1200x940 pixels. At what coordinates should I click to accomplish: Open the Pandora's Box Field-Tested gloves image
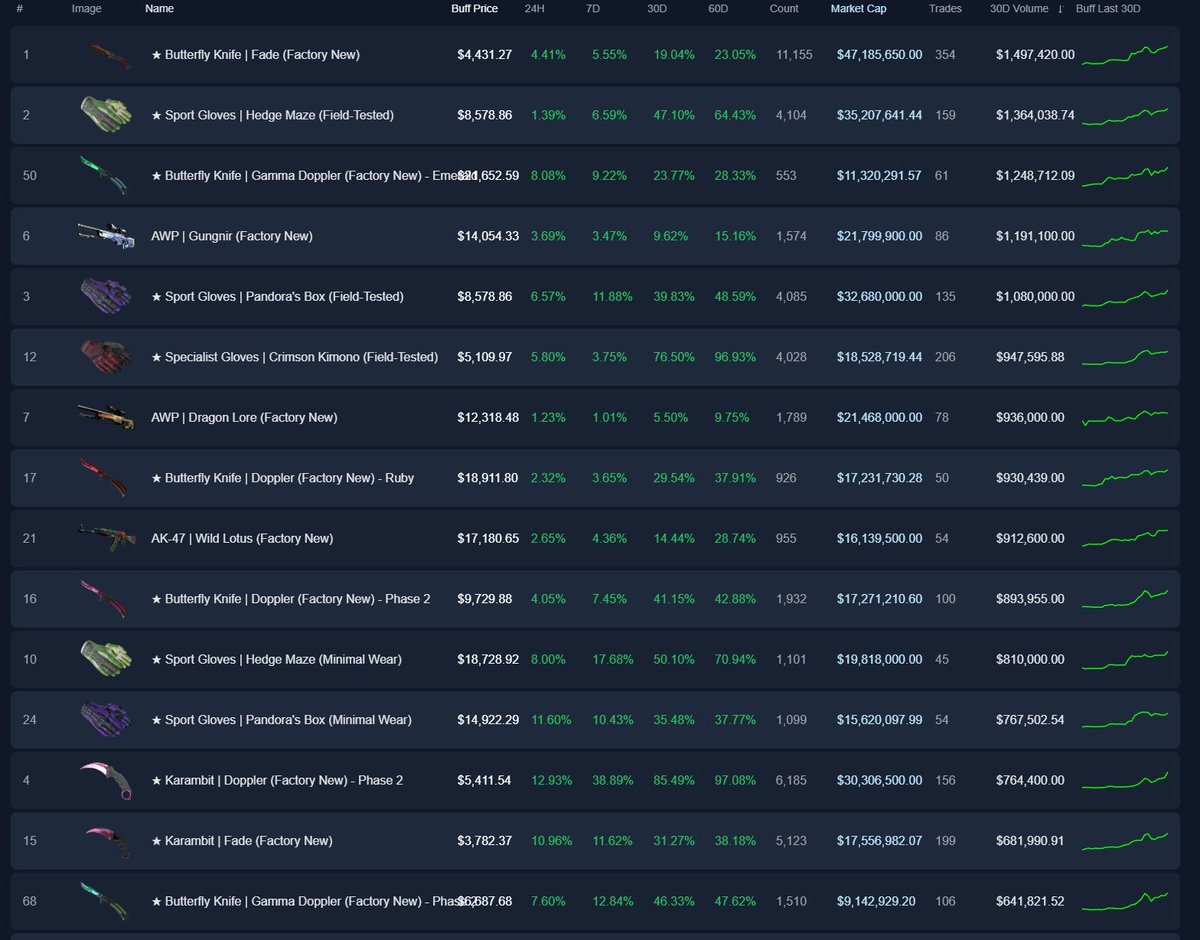(x=105, y=297)
